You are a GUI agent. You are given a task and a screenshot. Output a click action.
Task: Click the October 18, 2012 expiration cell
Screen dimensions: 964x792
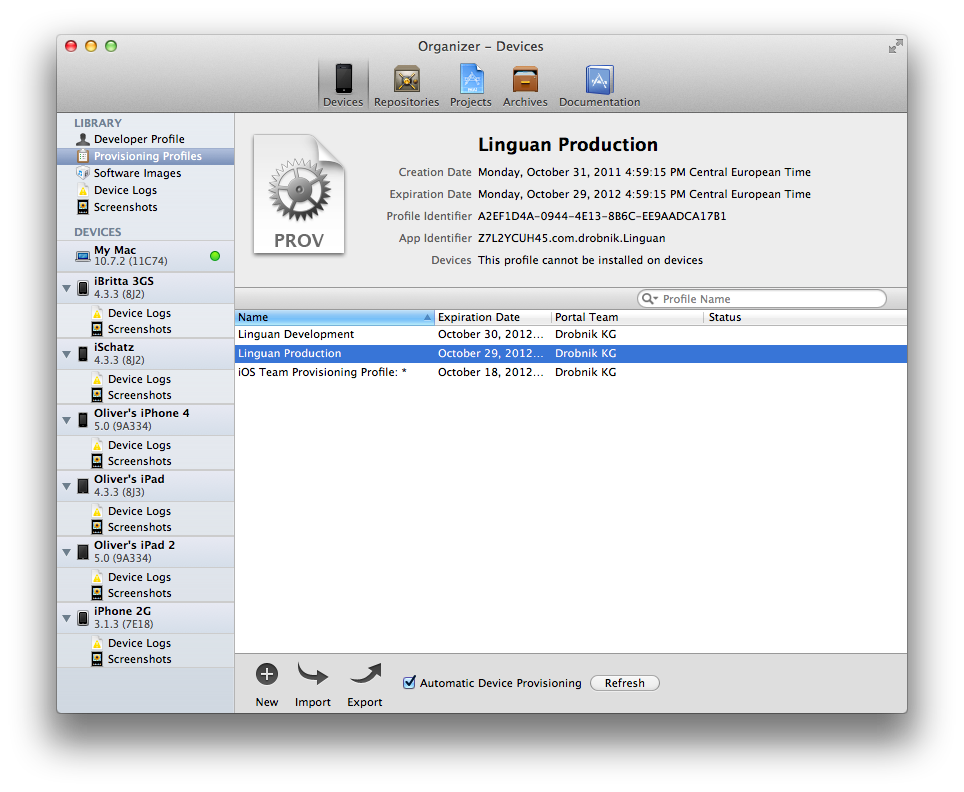[x=491, y=372]
